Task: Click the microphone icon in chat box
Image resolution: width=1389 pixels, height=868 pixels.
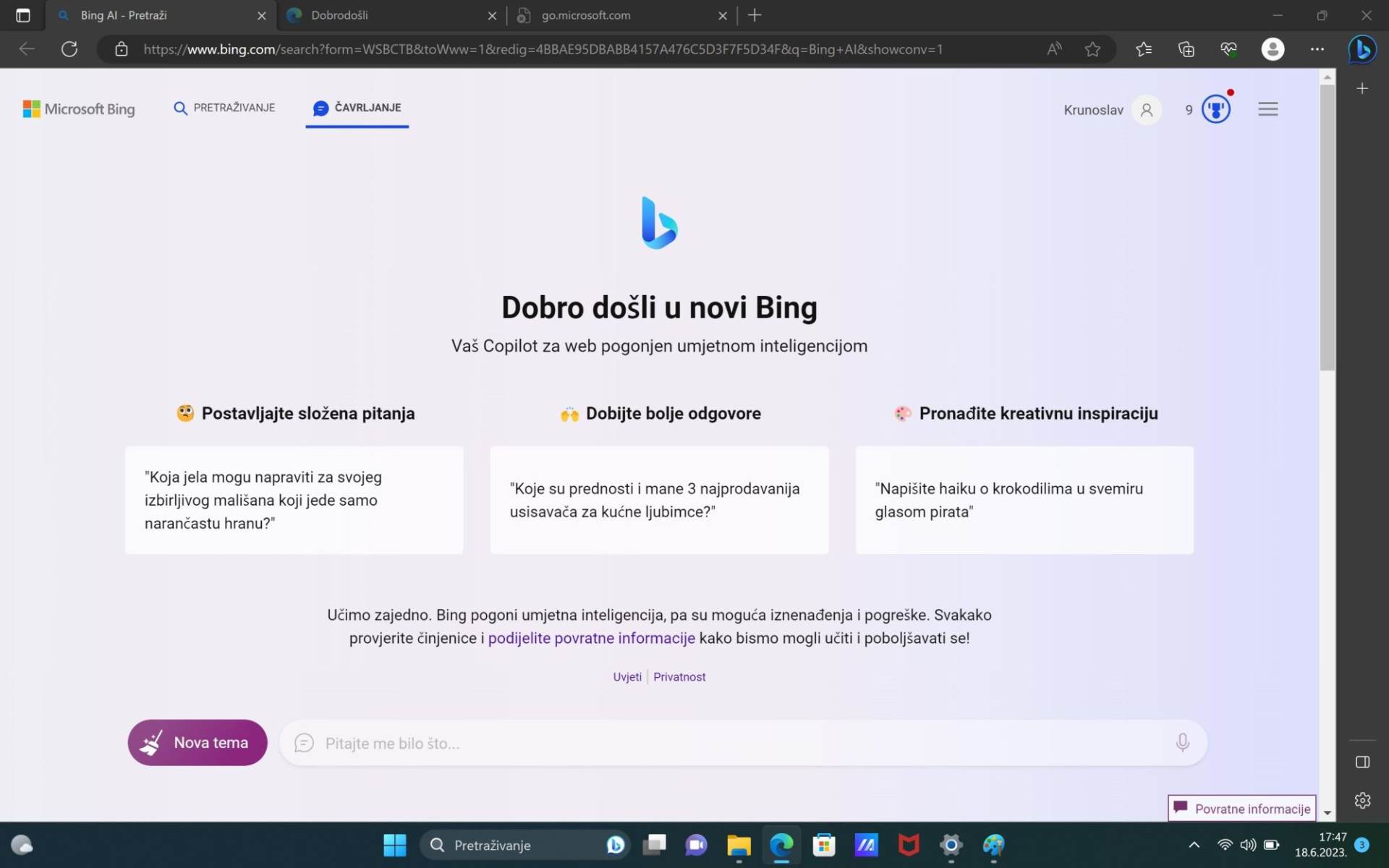Action: (1182, 742)
